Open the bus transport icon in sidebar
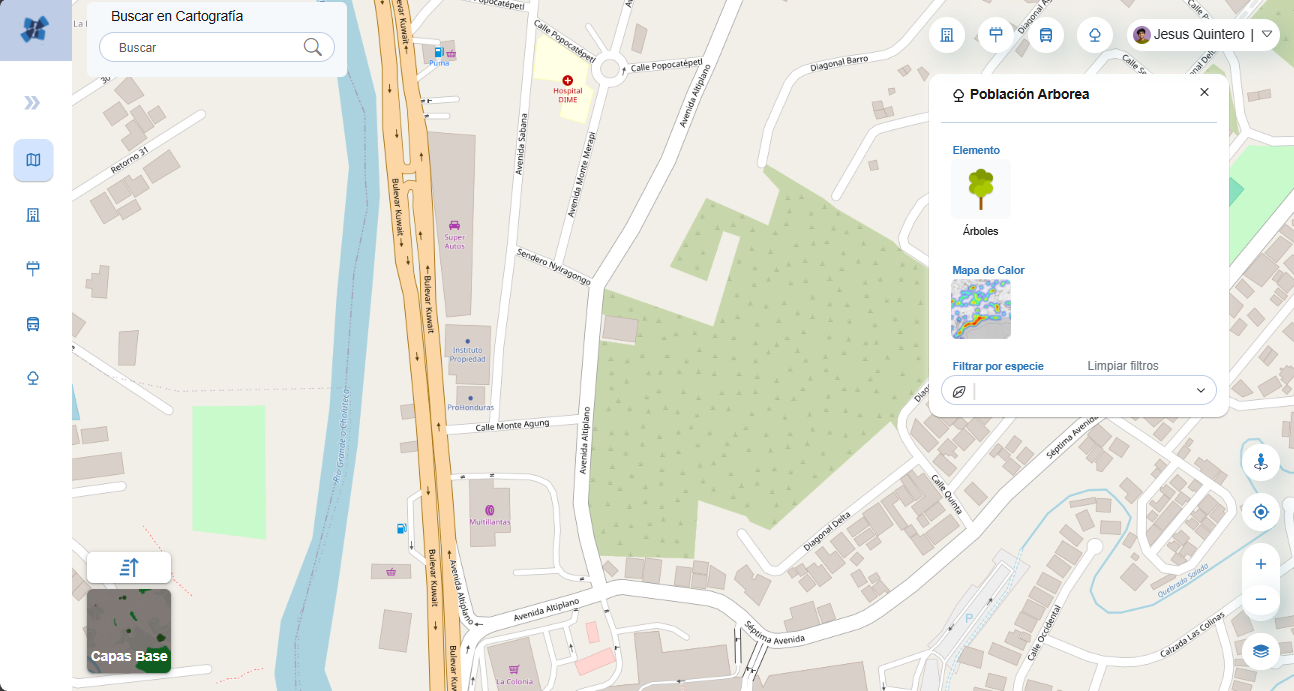Image resolution: width=1294 pixels, height=691 pixels. [33, 324]
